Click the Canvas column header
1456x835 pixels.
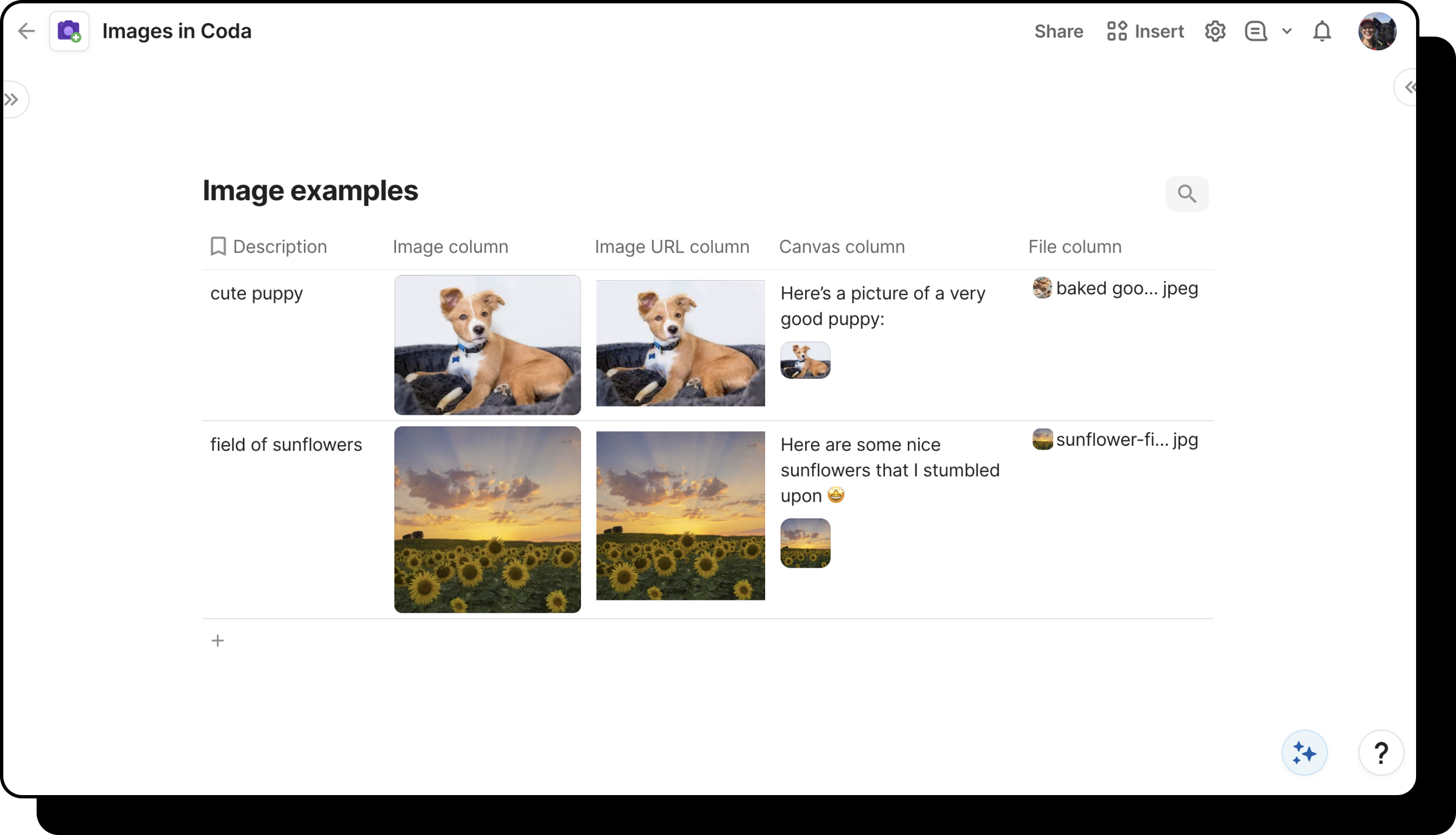pos(841,247)
